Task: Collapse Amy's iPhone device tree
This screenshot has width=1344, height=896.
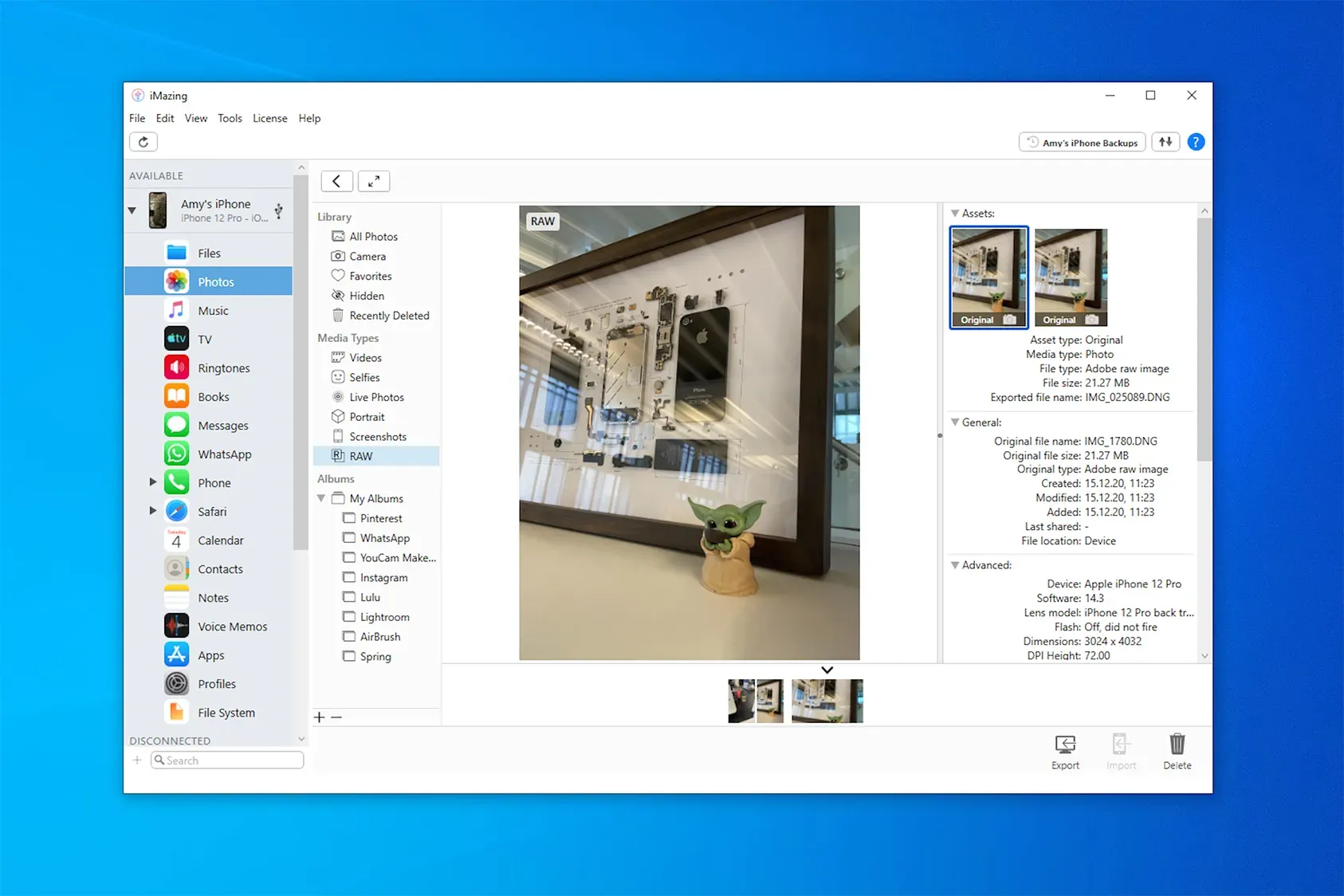Action: pos(132,210)
